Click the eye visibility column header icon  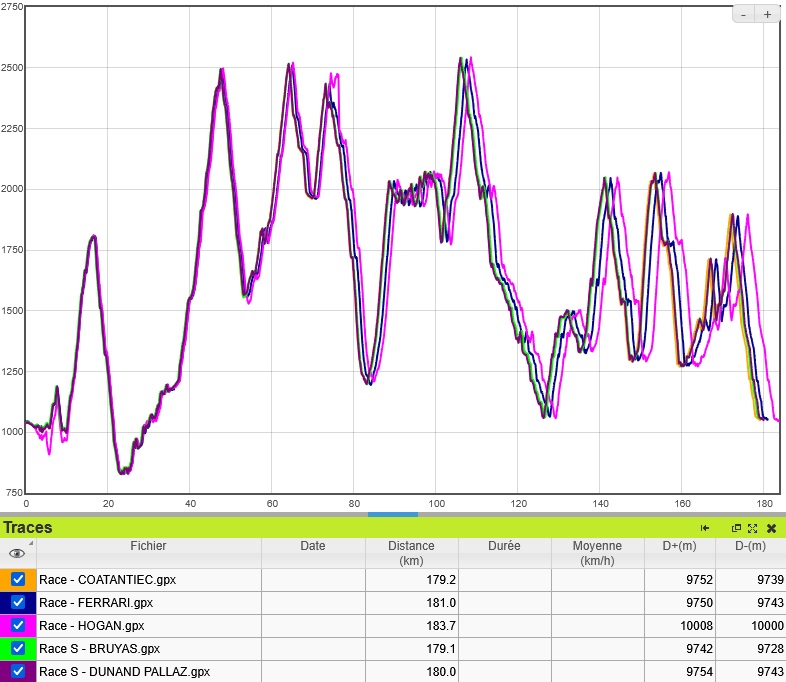(17, 553)
